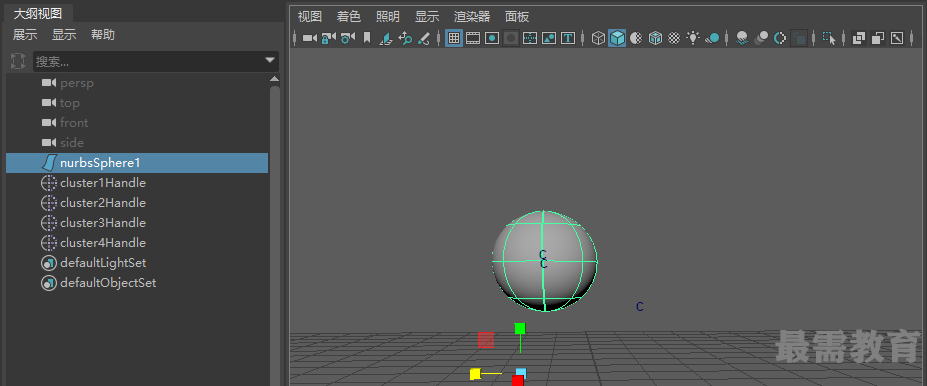The image size is (927, 386).
Task: Switch to Wireframe display cube icon
Action: coord(598,38)
